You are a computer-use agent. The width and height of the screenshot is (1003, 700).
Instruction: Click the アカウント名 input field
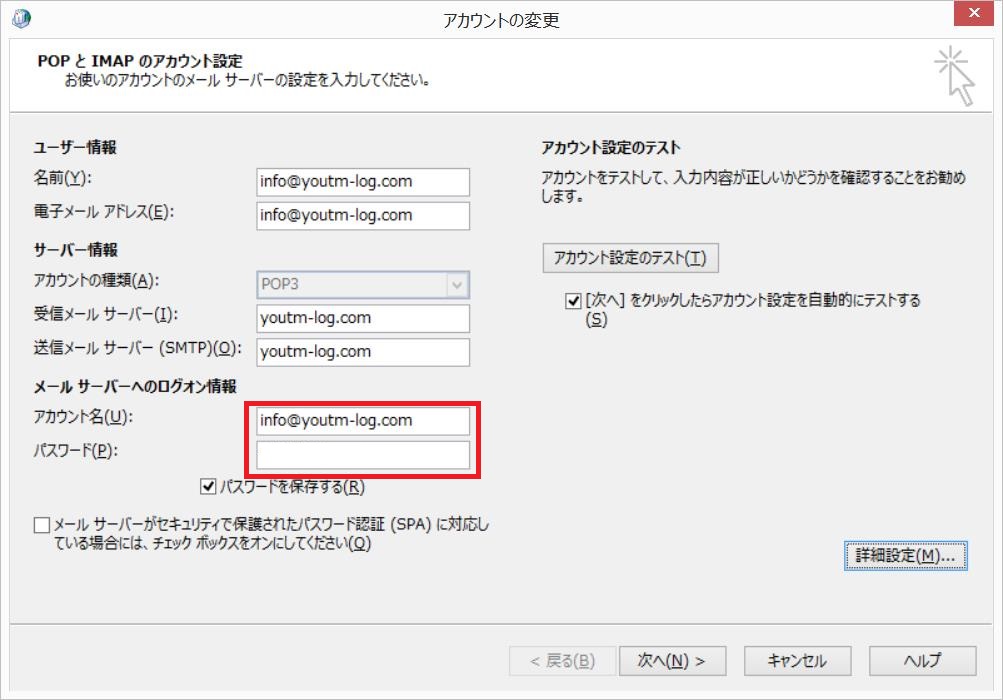click(363, 421)
